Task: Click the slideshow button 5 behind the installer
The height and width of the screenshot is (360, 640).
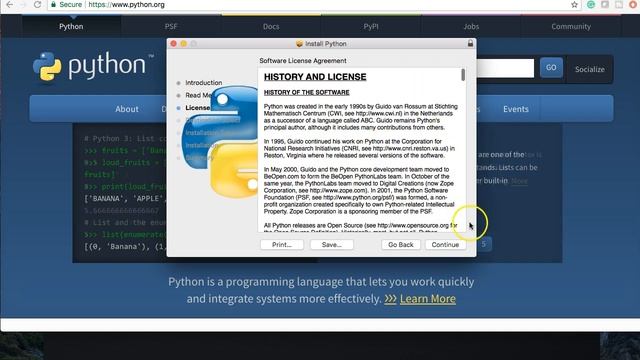Action: point(484,244)
